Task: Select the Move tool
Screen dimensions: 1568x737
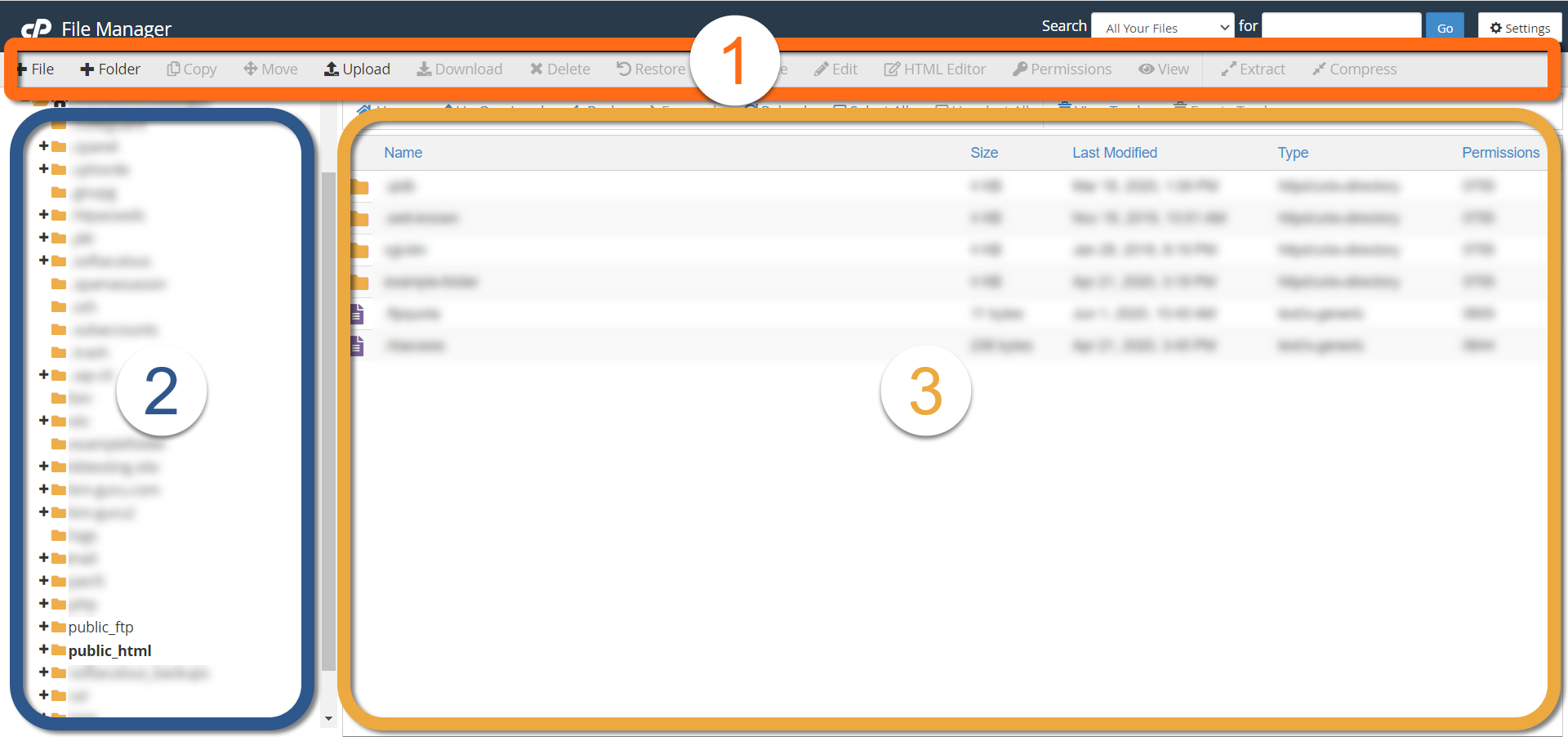Action: pyautogui.click(x=269, y=69)
